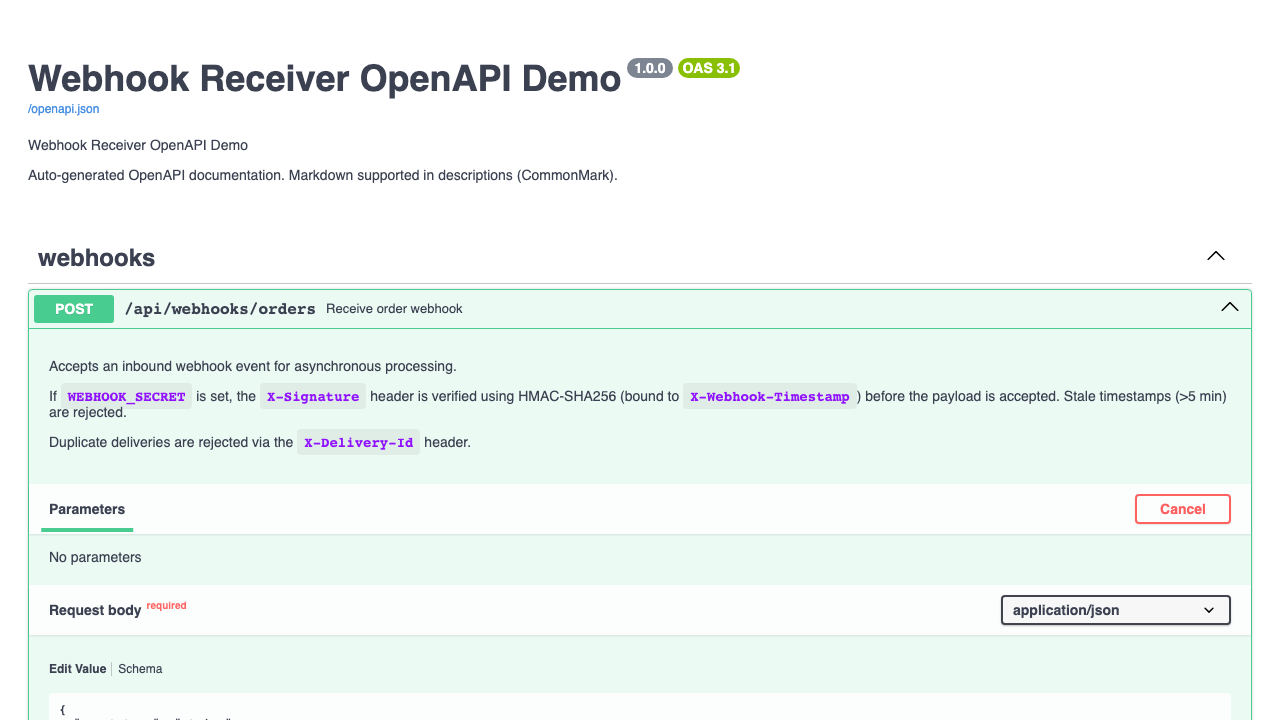This screenshot has width=1280, height=720.
Task: Click the Receive order webhook summary
Action: [x=394, y=309]
